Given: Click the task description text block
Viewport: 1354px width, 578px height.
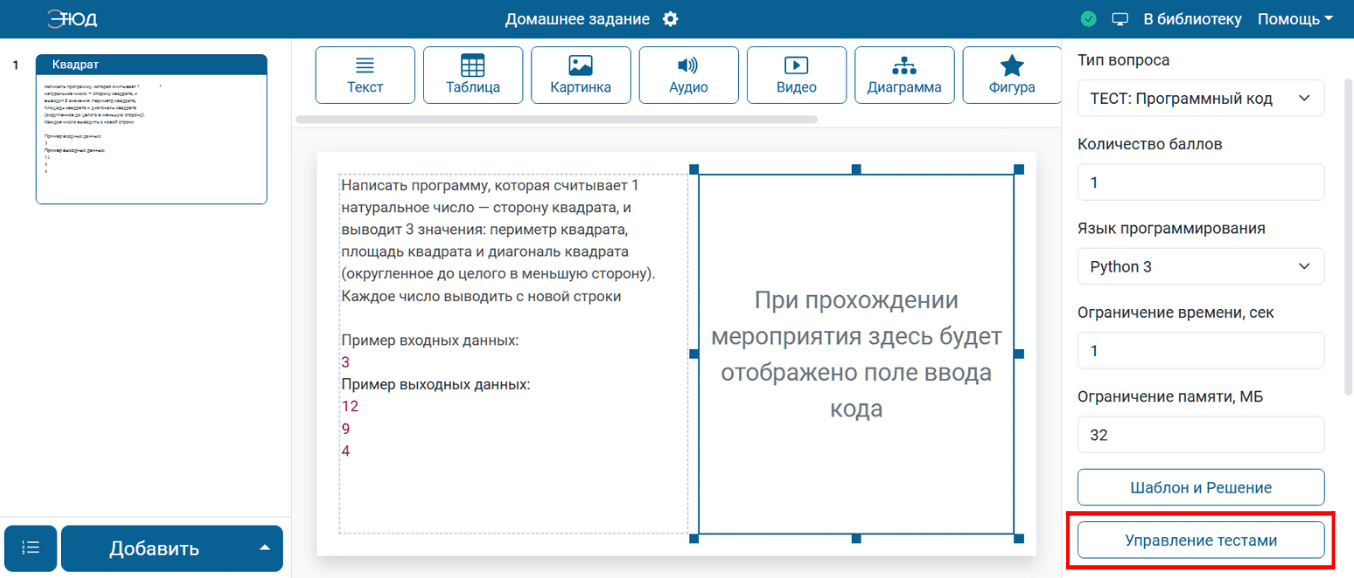Looking at the screenshot, I should 513,353.
